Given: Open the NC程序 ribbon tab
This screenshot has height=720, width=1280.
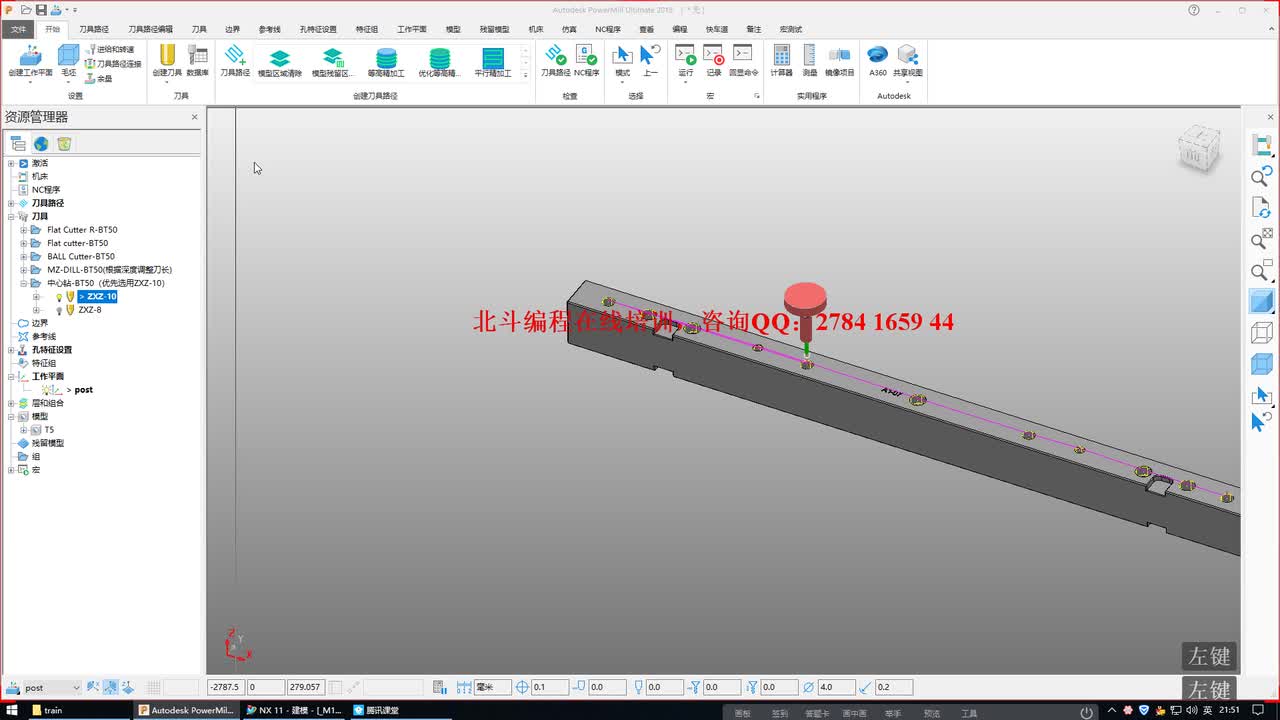Looking at the screenshot, I should pyautogui.click(x=608, y=29).
